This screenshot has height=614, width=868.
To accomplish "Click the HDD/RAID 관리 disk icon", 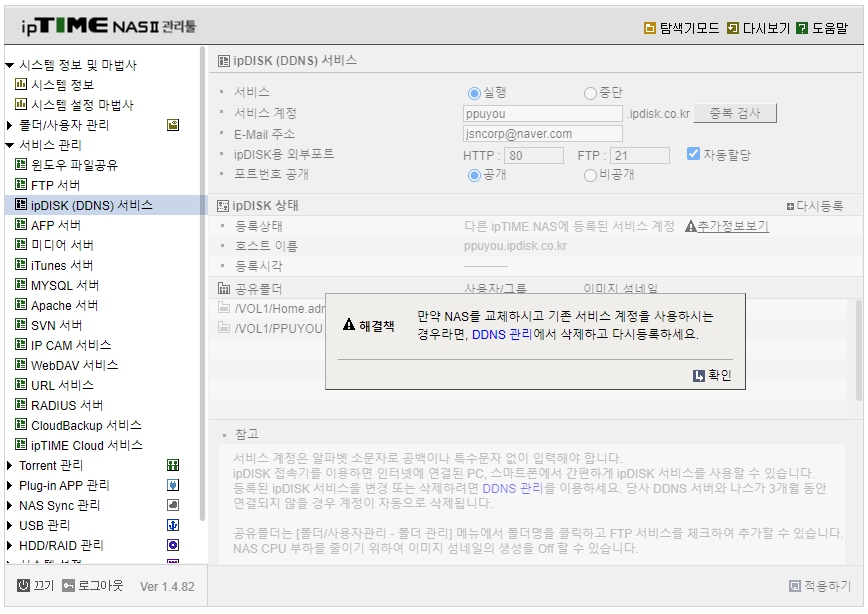I will (x=173, y=545).
